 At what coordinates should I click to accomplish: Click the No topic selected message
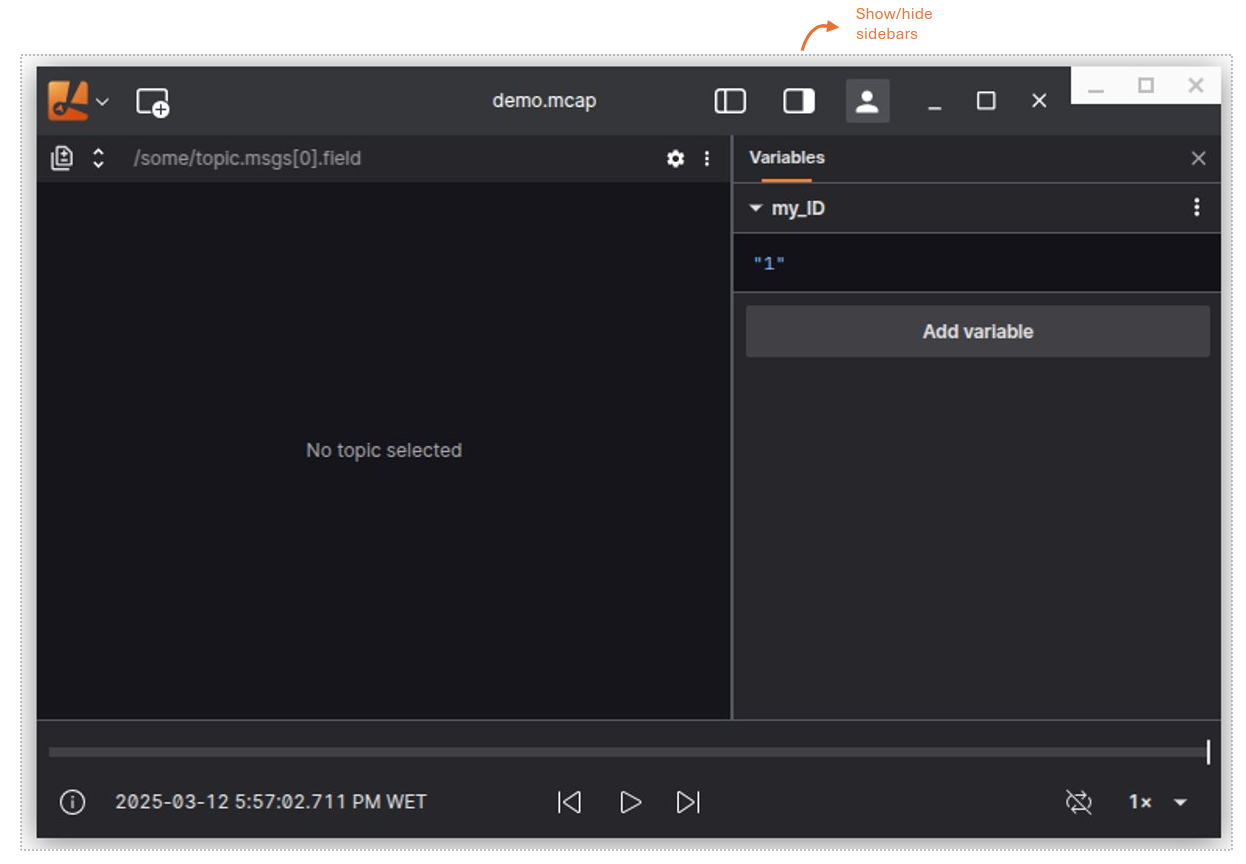[x=384, y=451]
